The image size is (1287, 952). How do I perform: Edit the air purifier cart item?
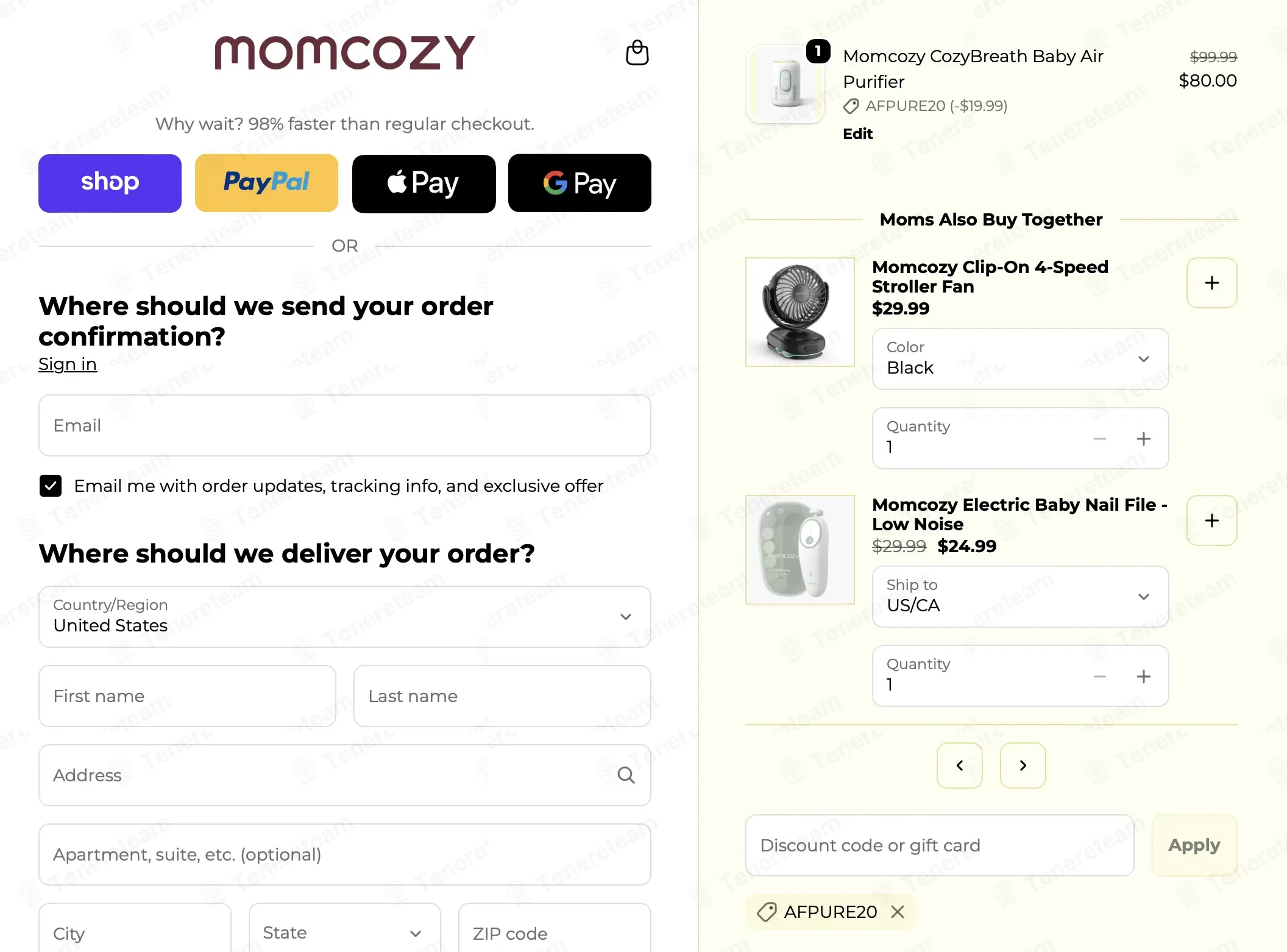(857, 133)
